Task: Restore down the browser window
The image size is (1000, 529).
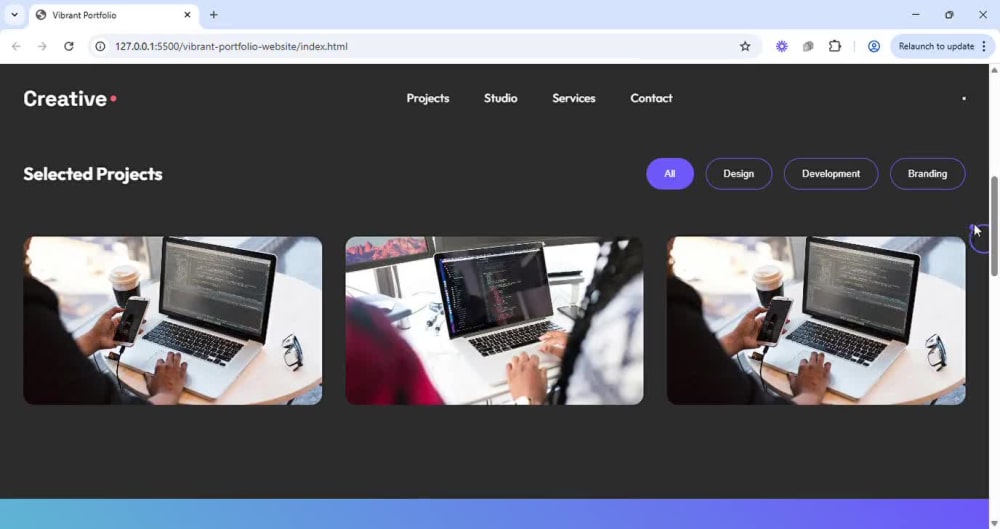Action: pos(949,15)
